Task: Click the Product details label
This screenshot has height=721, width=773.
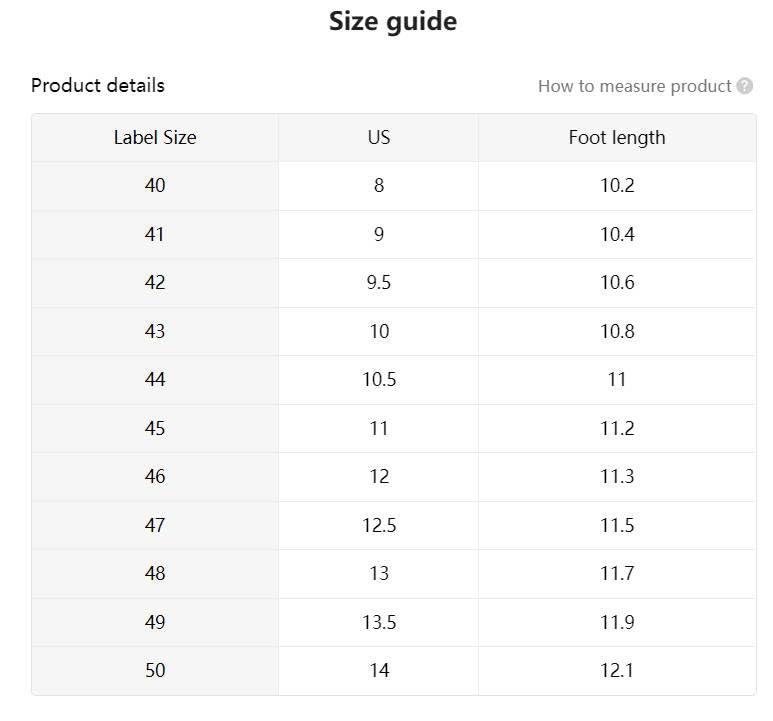Action: [98, 86]
